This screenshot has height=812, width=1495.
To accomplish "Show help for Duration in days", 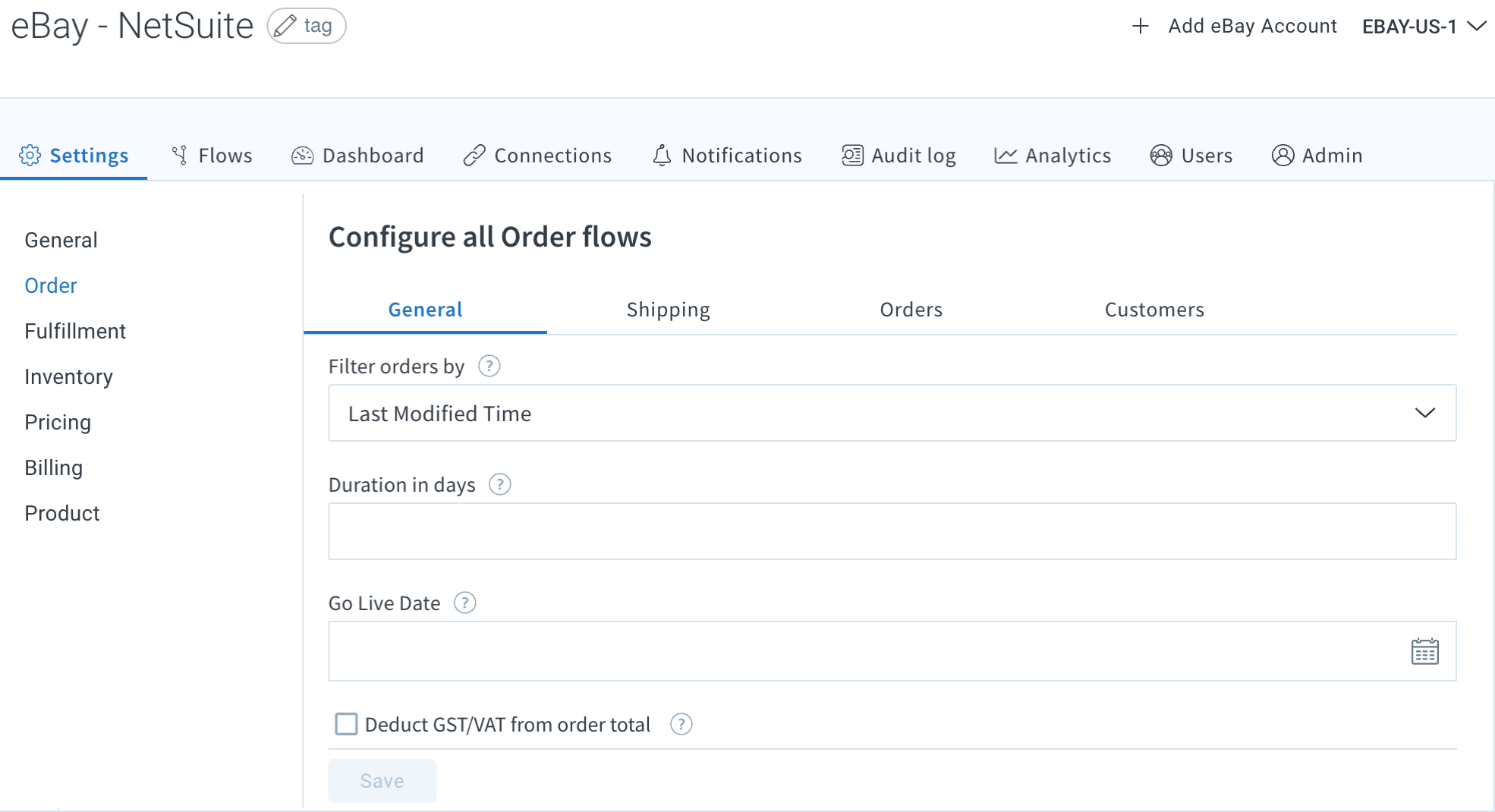I will 500,484.
